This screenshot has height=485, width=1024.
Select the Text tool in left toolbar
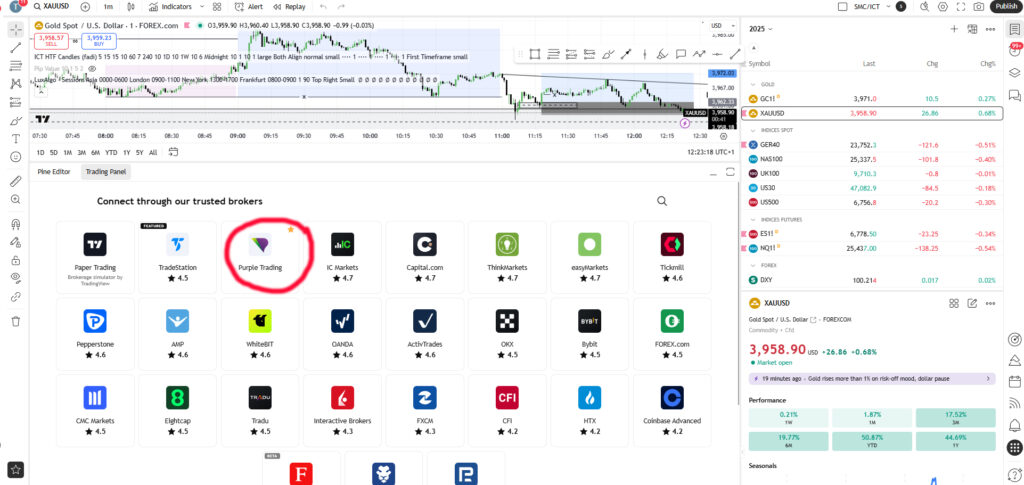(15, 138)
